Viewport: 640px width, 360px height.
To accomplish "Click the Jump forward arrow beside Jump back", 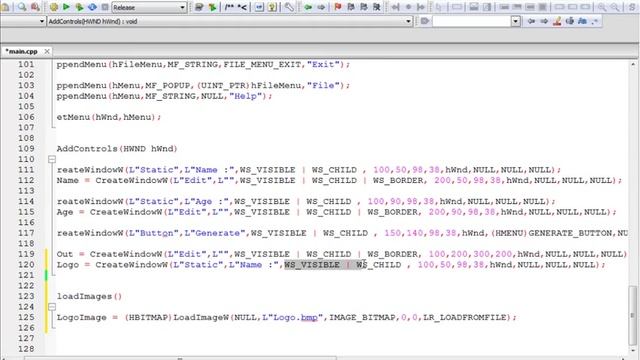I will click(x=321, y=7).
